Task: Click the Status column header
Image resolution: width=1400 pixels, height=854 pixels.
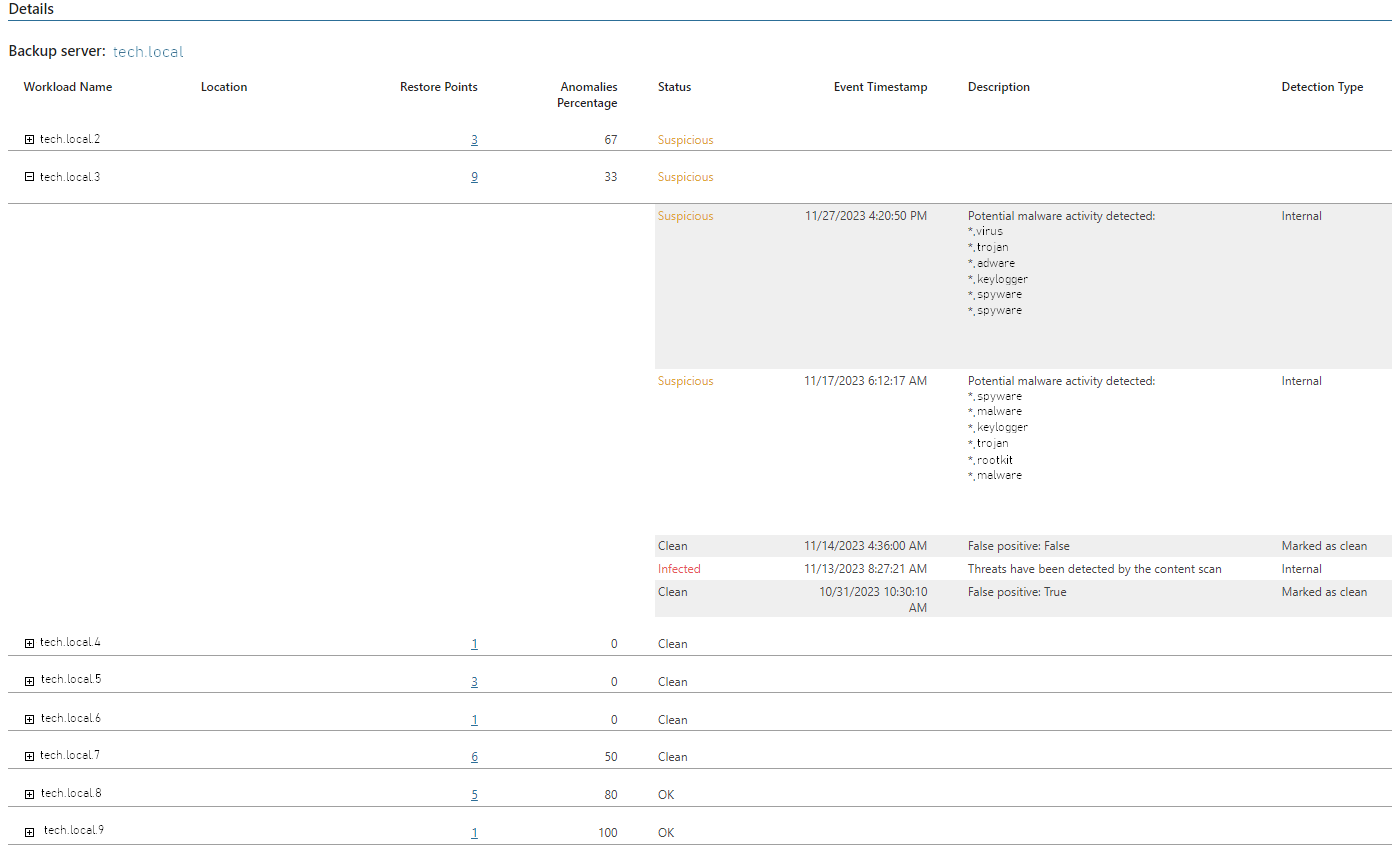Action: pos(674,87)
